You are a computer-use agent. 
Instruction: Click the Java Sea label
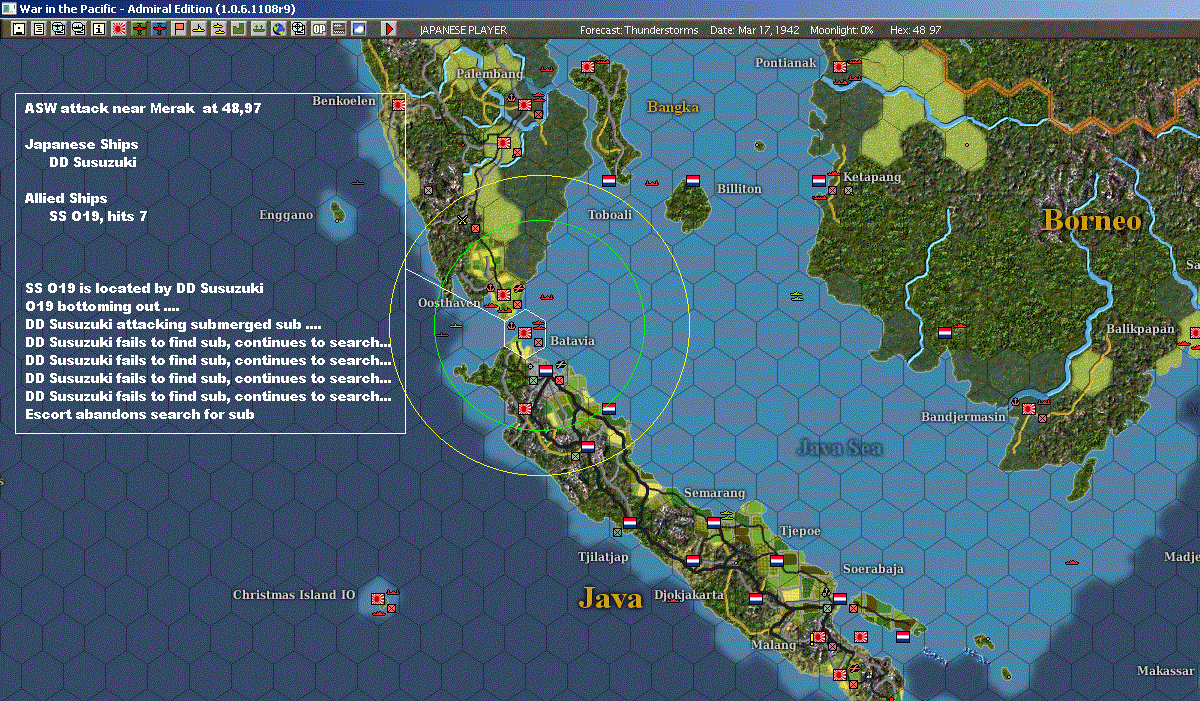840,448
